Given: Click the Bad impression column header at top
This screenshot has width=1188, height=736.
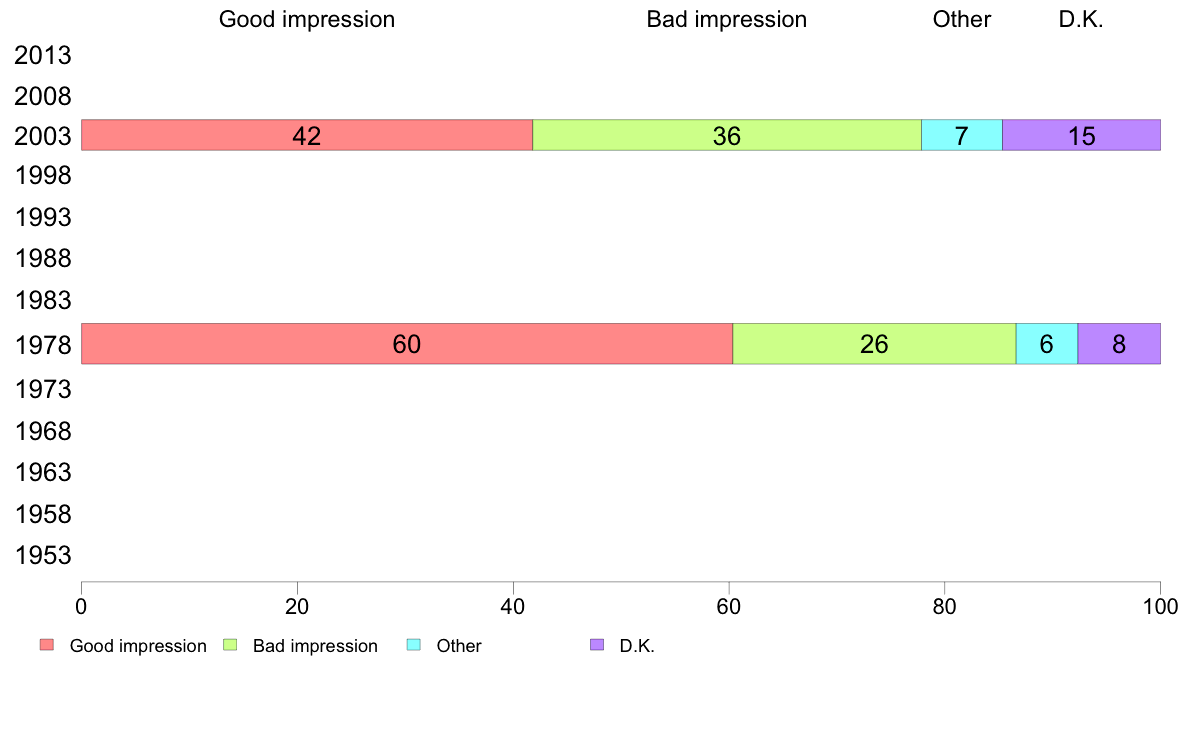Looking at the screenshot, I should [x=727, y=20].
